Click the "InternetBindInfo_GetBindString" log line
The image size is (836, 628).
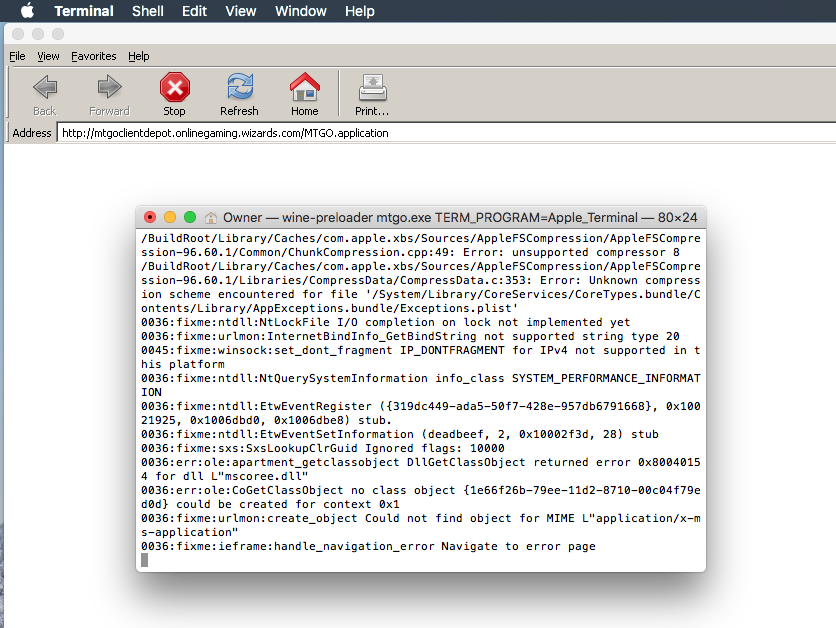coord(410,336)
